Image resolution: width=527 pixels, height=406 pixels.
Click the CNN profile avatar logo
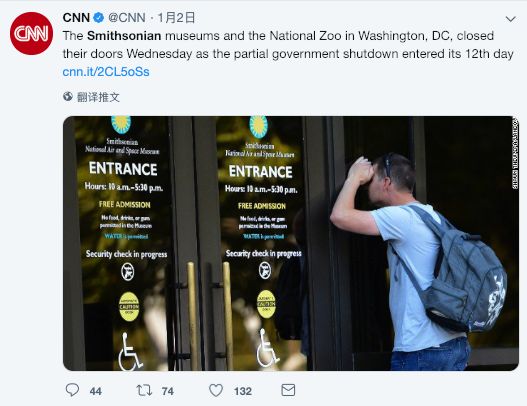31,33
